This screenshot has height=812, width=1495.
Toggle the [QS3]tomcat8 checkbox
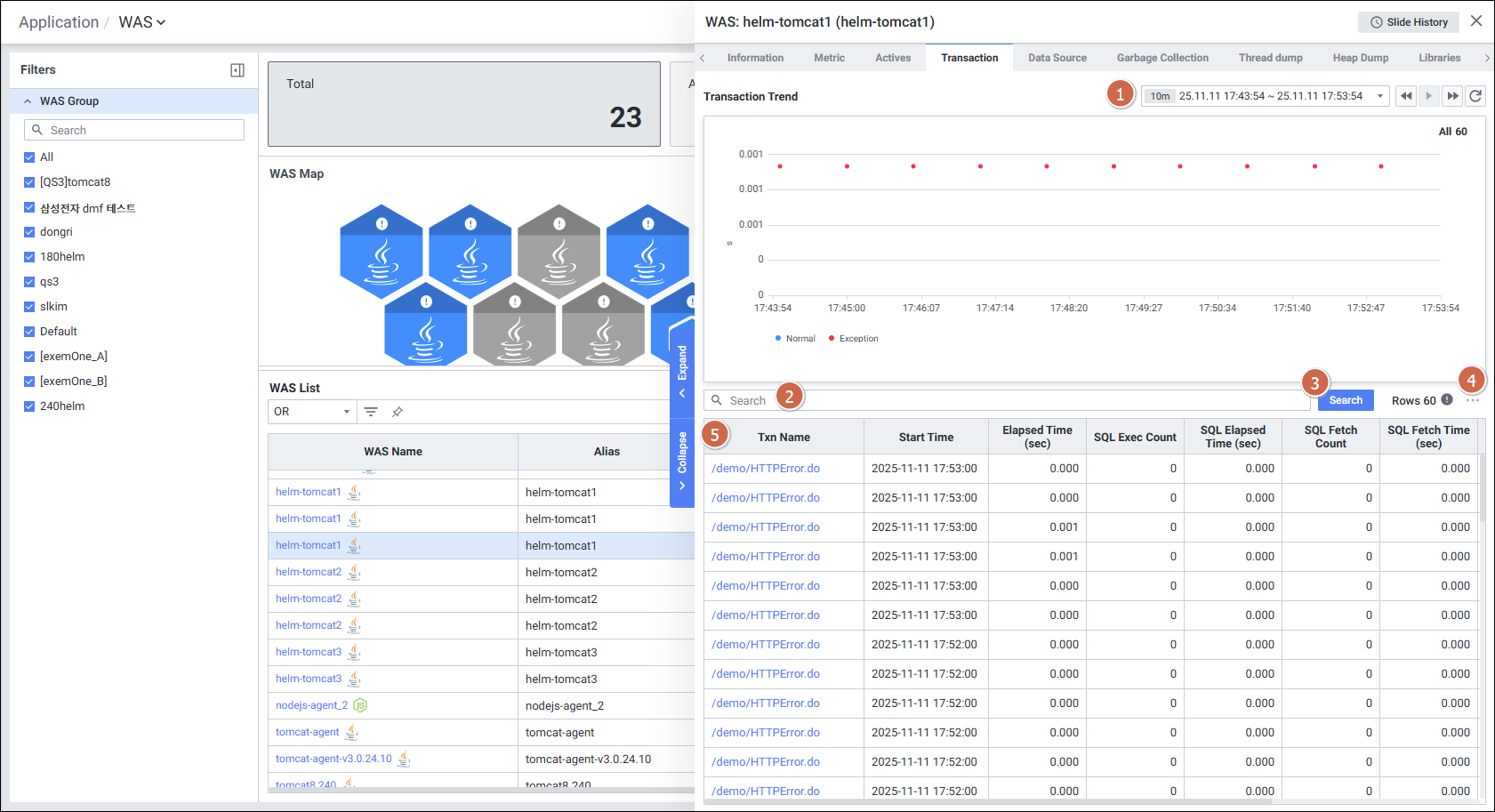[x=29, y=182]
